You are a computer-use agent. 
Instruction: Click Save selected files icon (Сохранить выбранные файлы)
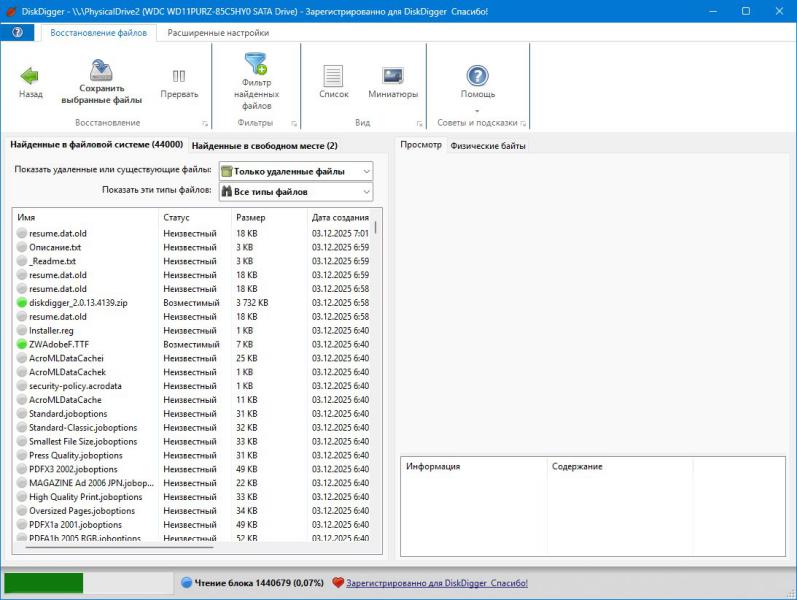tap(100, 72)
